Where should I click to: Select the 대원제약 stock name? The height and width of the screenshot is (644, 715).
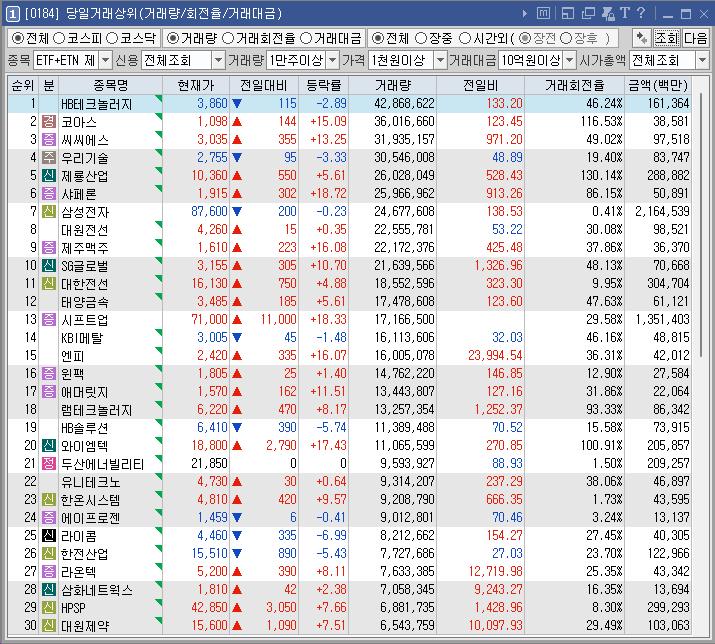pos(85,626)
